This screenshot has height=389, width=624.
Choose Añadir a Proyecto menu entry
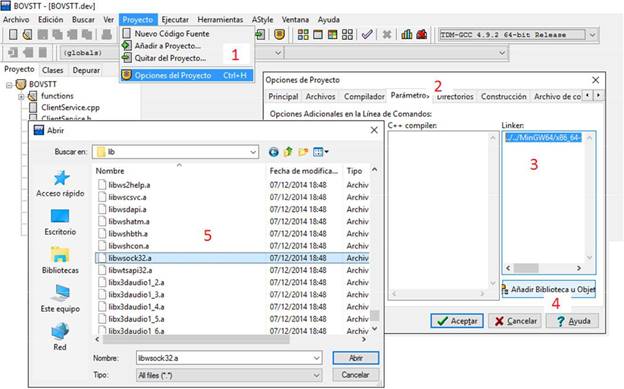(168, 46)
